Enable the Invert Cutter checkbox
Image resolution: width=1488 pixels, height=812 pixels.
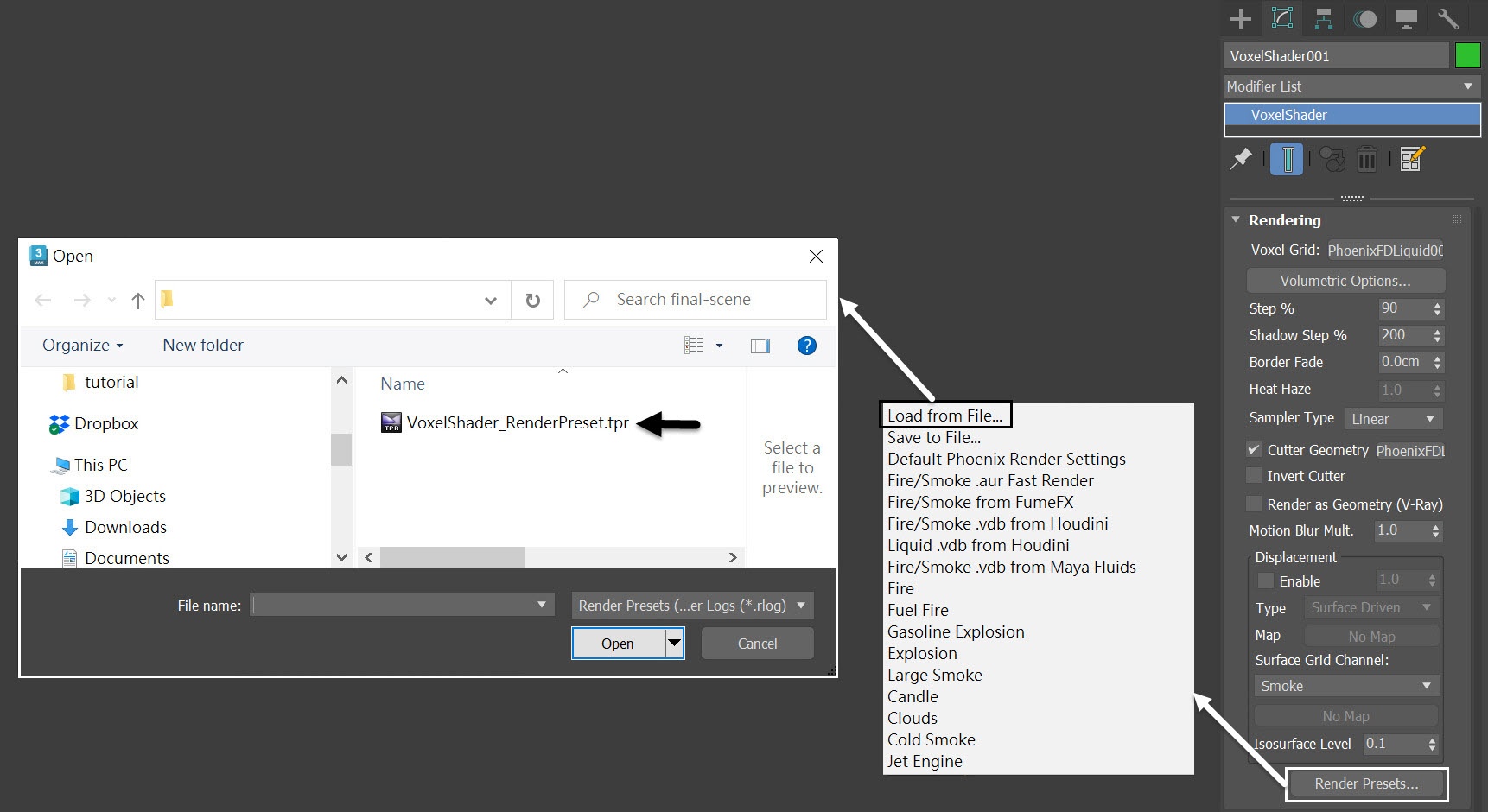coord(1254,476)
